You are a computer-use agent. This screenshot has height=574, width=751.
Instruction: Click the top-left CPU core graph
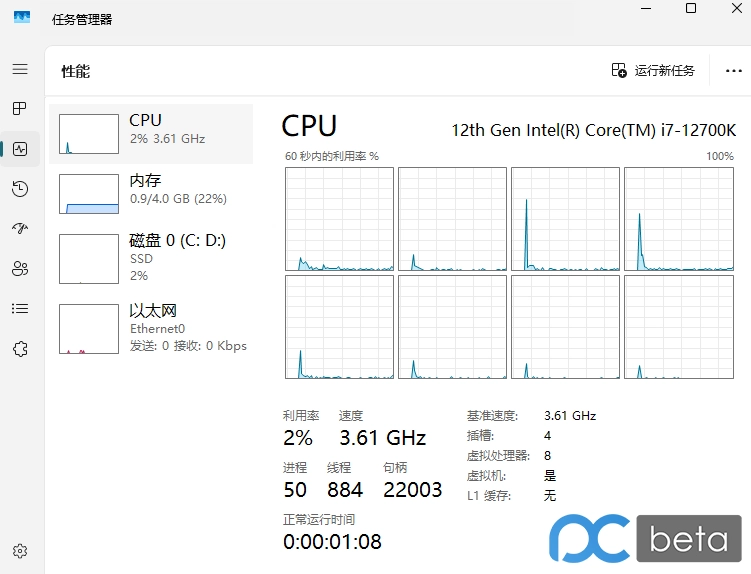(339, 219)
